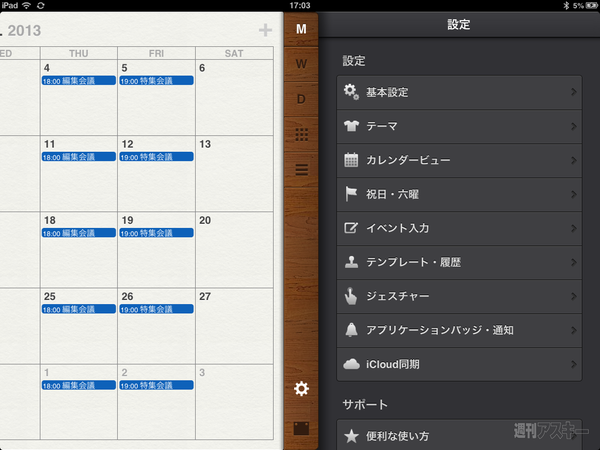
Task: Switch to Day view (D)
Action: pos(301,99)
